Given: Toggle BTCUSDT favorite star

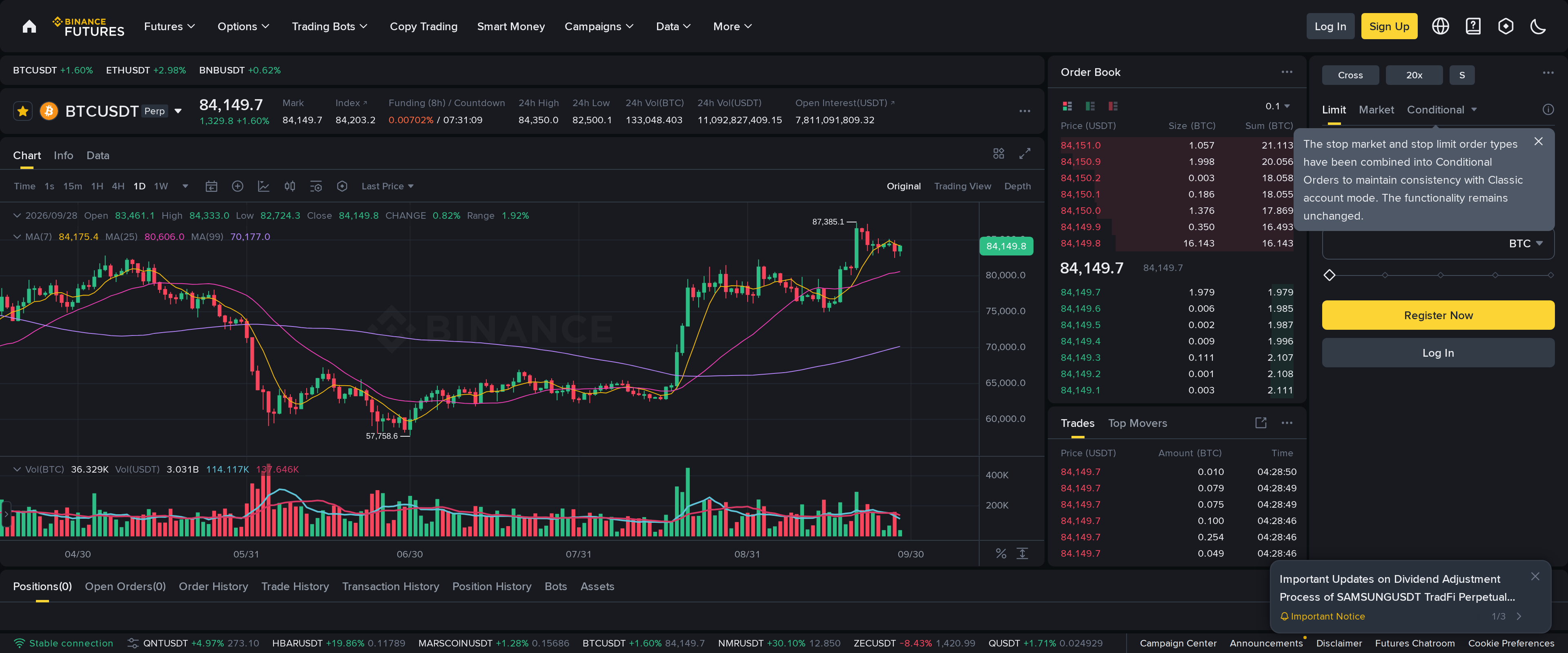Looking at the screenshot, I should pos(23,111).
